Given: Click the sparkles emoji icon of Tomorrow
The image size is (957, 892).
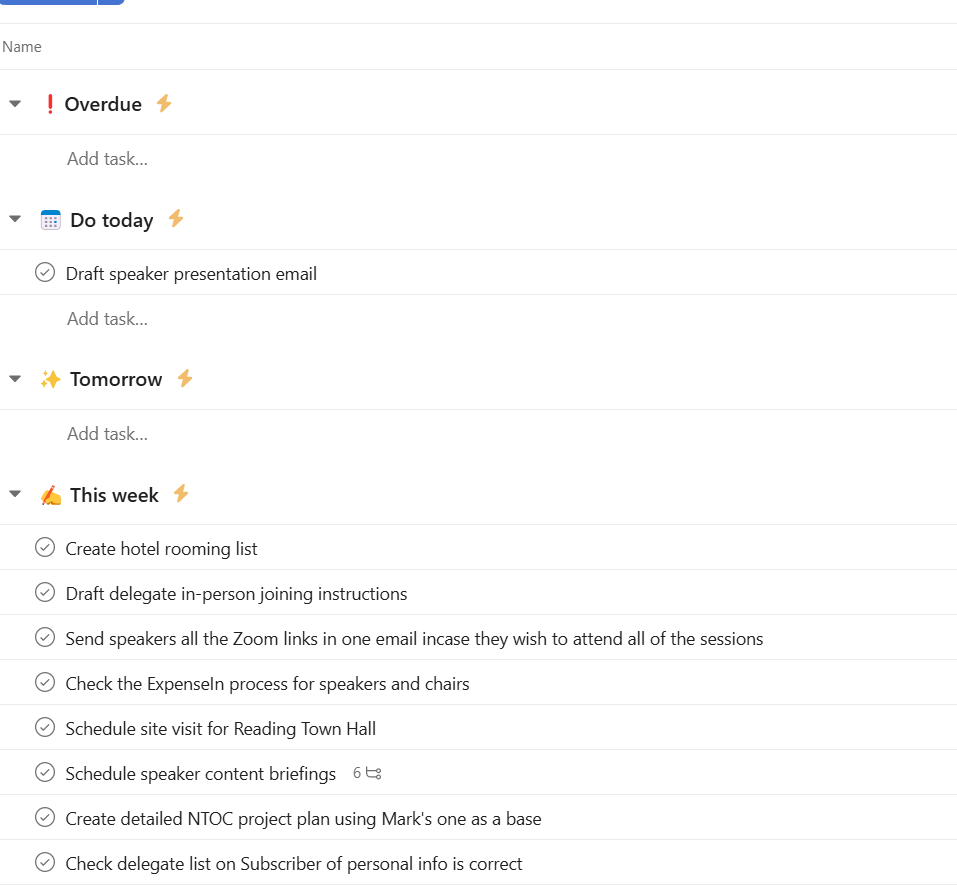Looking at the screenshot, I should coord(50,379).
